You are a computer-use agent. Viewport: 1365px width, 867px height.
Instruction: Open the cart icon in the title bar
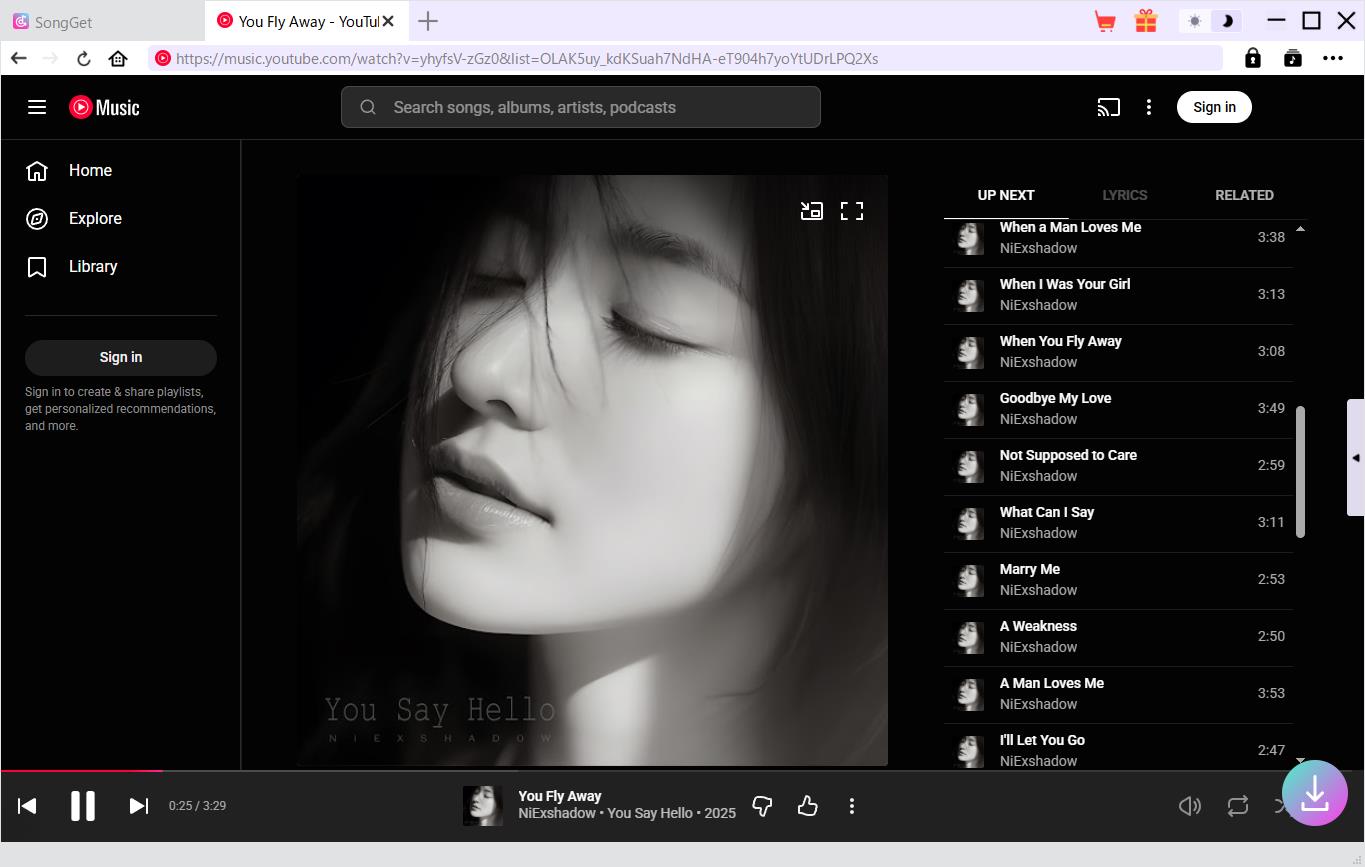click(1104, 20)
